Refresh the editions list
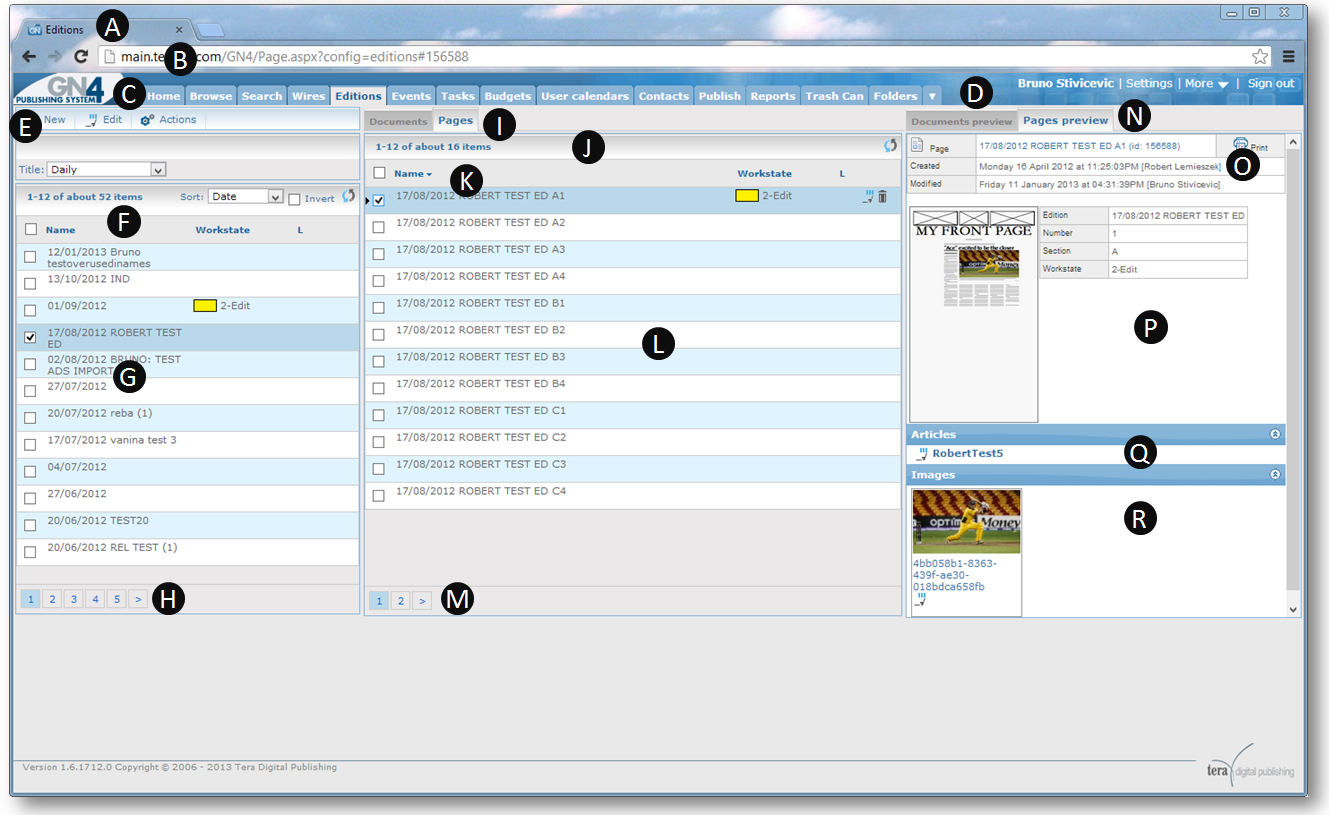 (x=348, y=197)
